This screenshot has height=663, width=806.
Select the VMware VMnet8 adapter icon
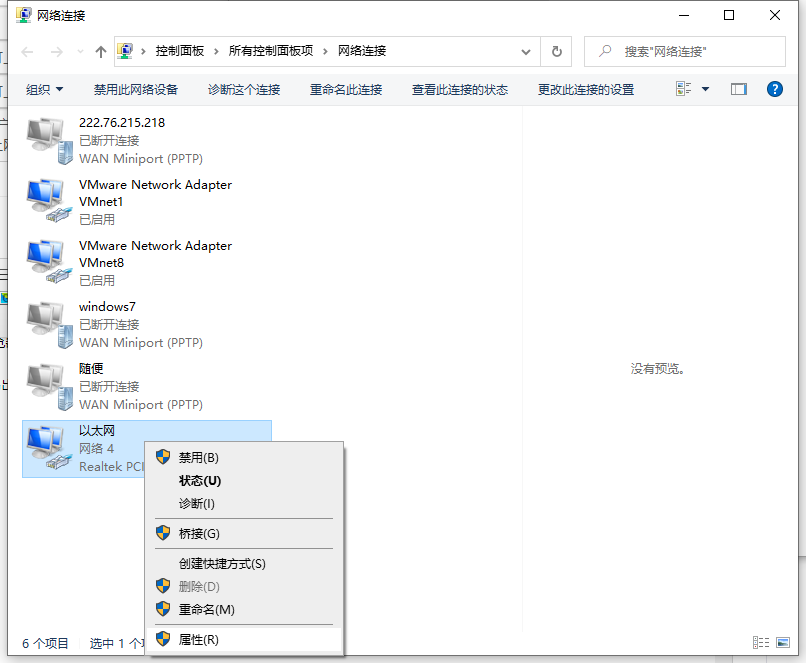[47, 261]
